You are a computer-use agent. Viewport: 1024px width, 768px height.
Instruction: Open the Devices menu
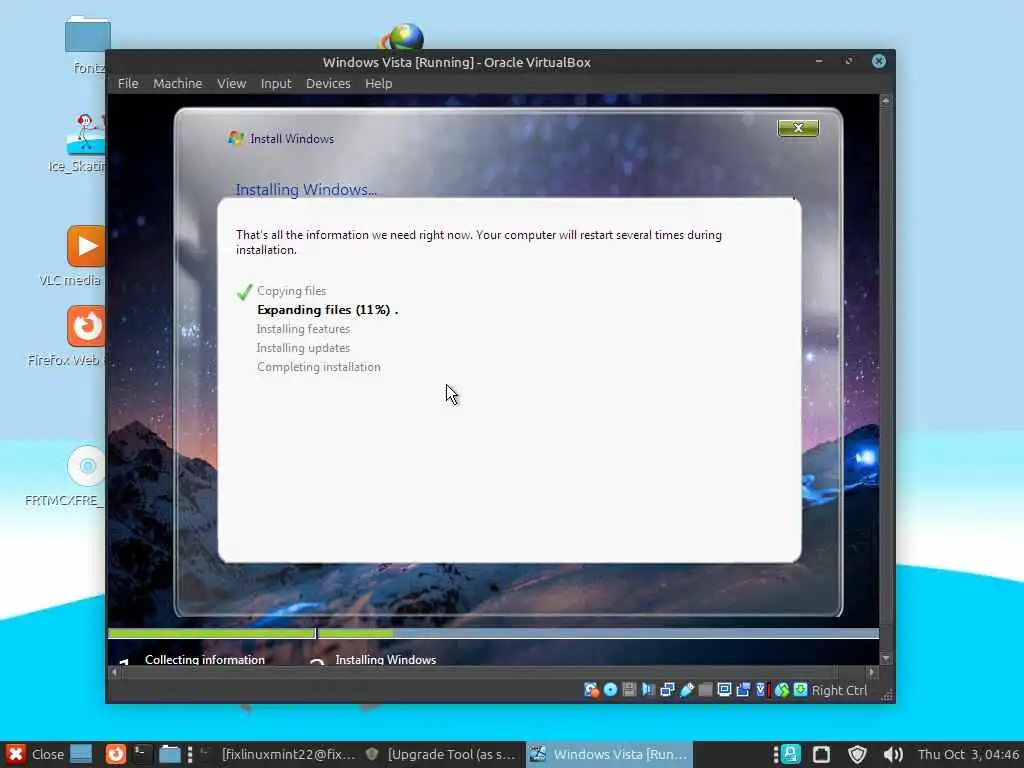328,84
